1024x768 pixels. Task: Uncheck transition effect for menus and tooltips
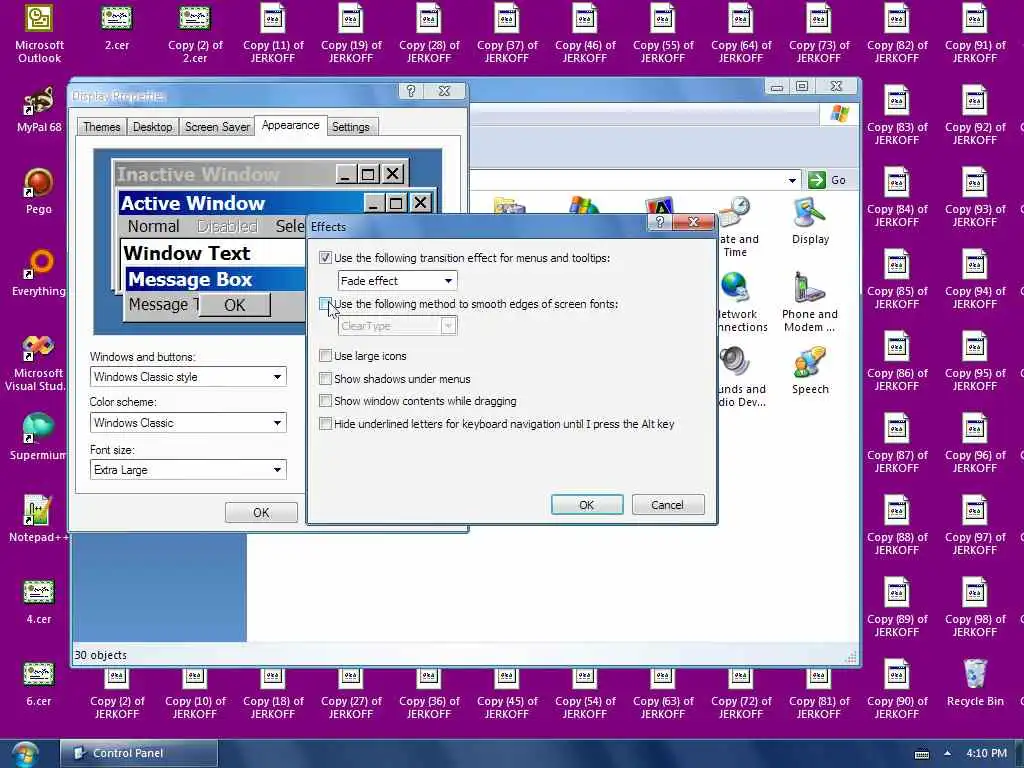[325, 258]
